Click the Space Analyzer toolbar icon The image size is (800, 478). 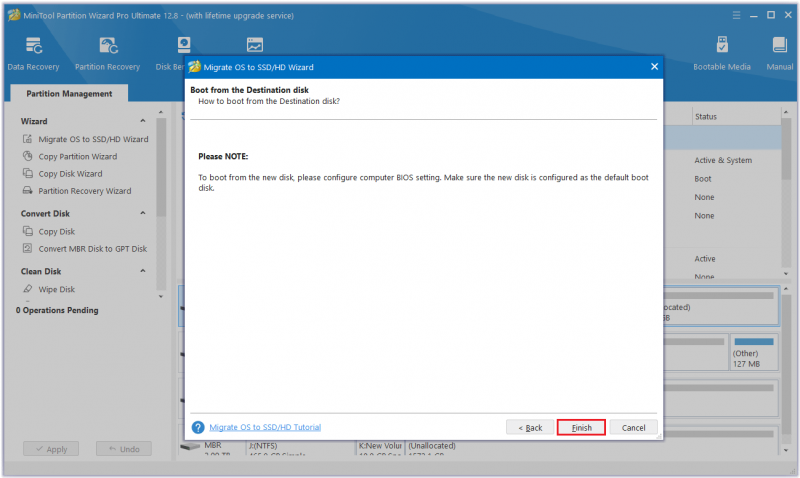pos(255,45)
